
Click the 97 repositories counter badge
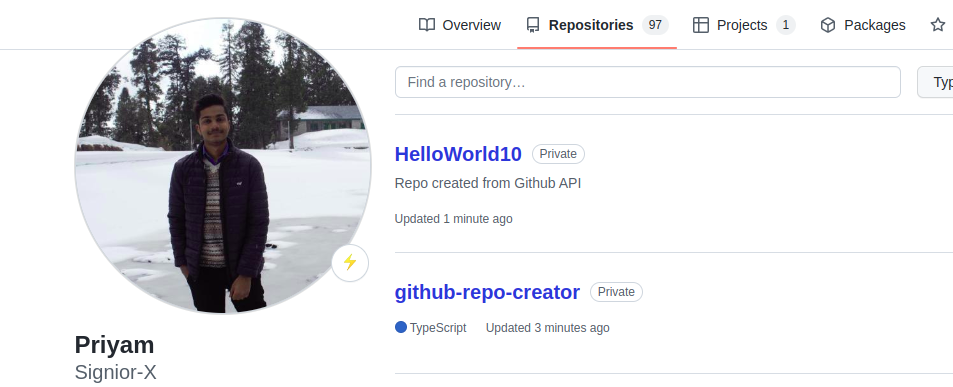pyautogui.click(x=655, y=25)
